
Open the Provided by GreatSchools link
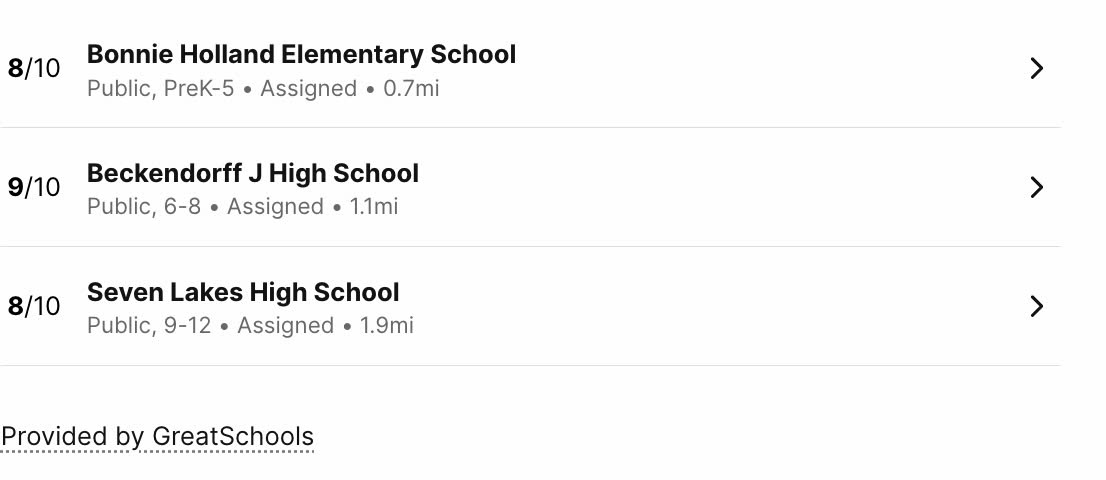(x=157, y=437)
